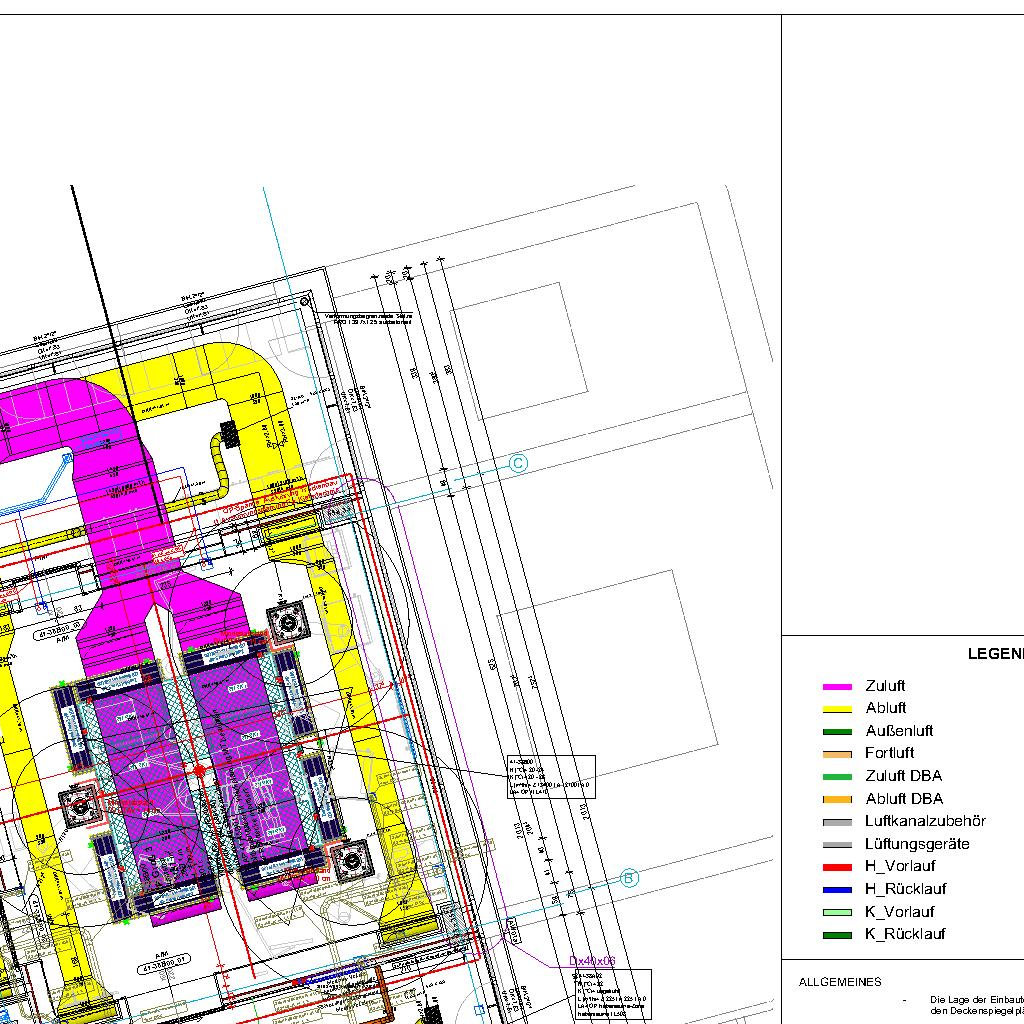Screen dimensions: 1024x1024
Task: Click the blue H_Rücklauf legend swatch
Action: click(x=837, y=890)
